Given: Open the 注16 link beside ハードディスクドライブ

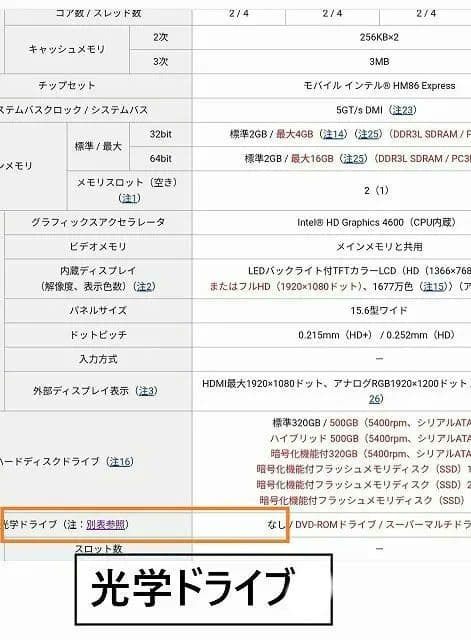Looking at the screenshot, I should (x=120, y=461).
